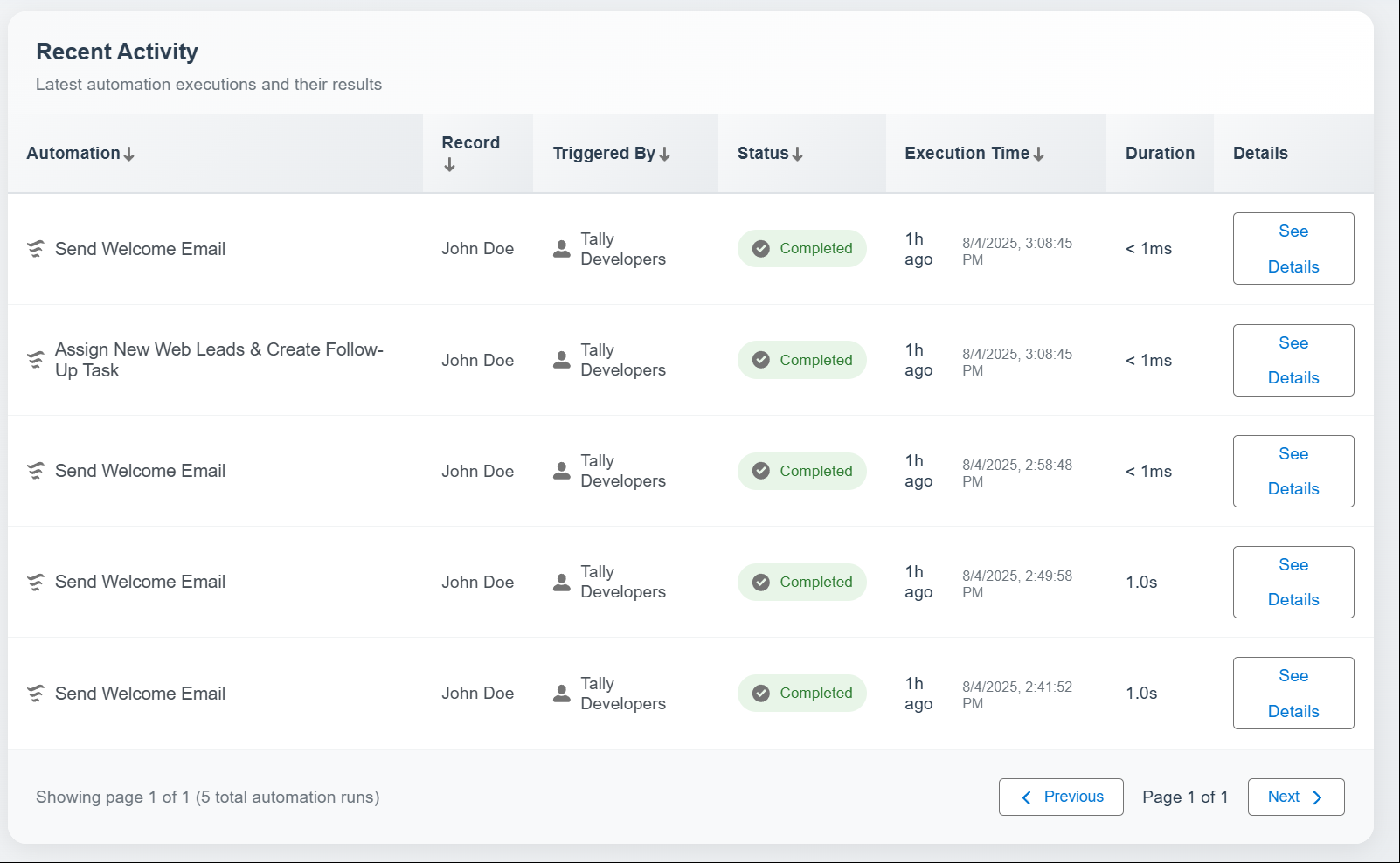
Task: Select the Duration column header
Action: coord(1160,153)
